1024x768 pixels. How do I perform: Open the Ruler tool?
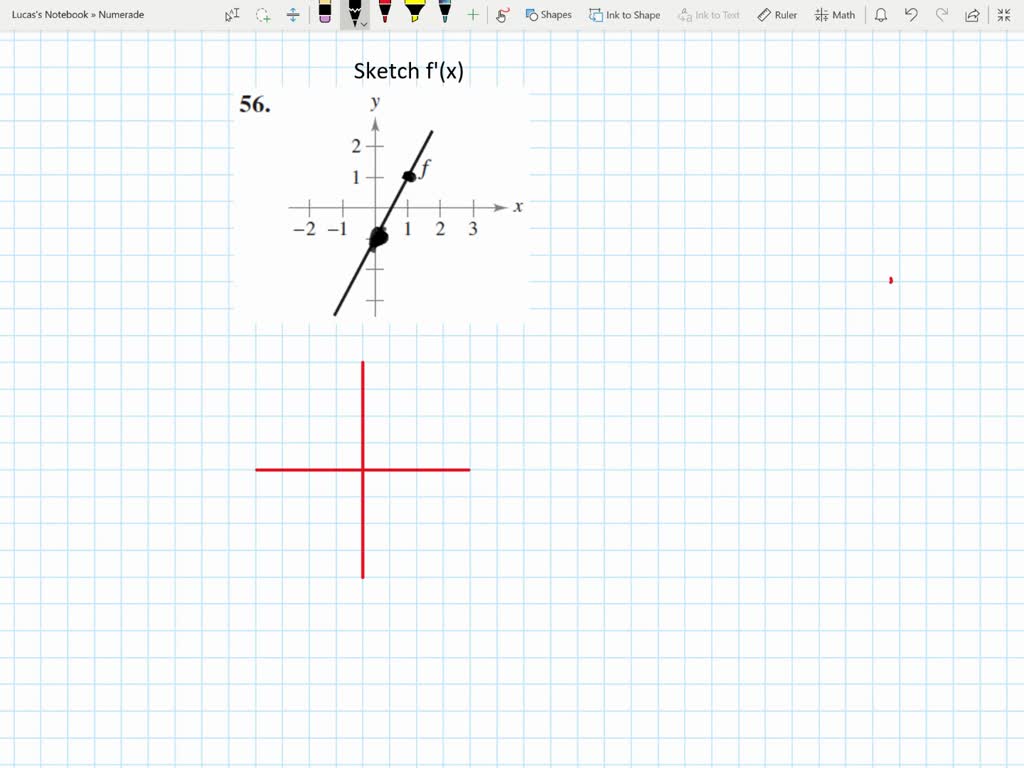tap(776, 14)
